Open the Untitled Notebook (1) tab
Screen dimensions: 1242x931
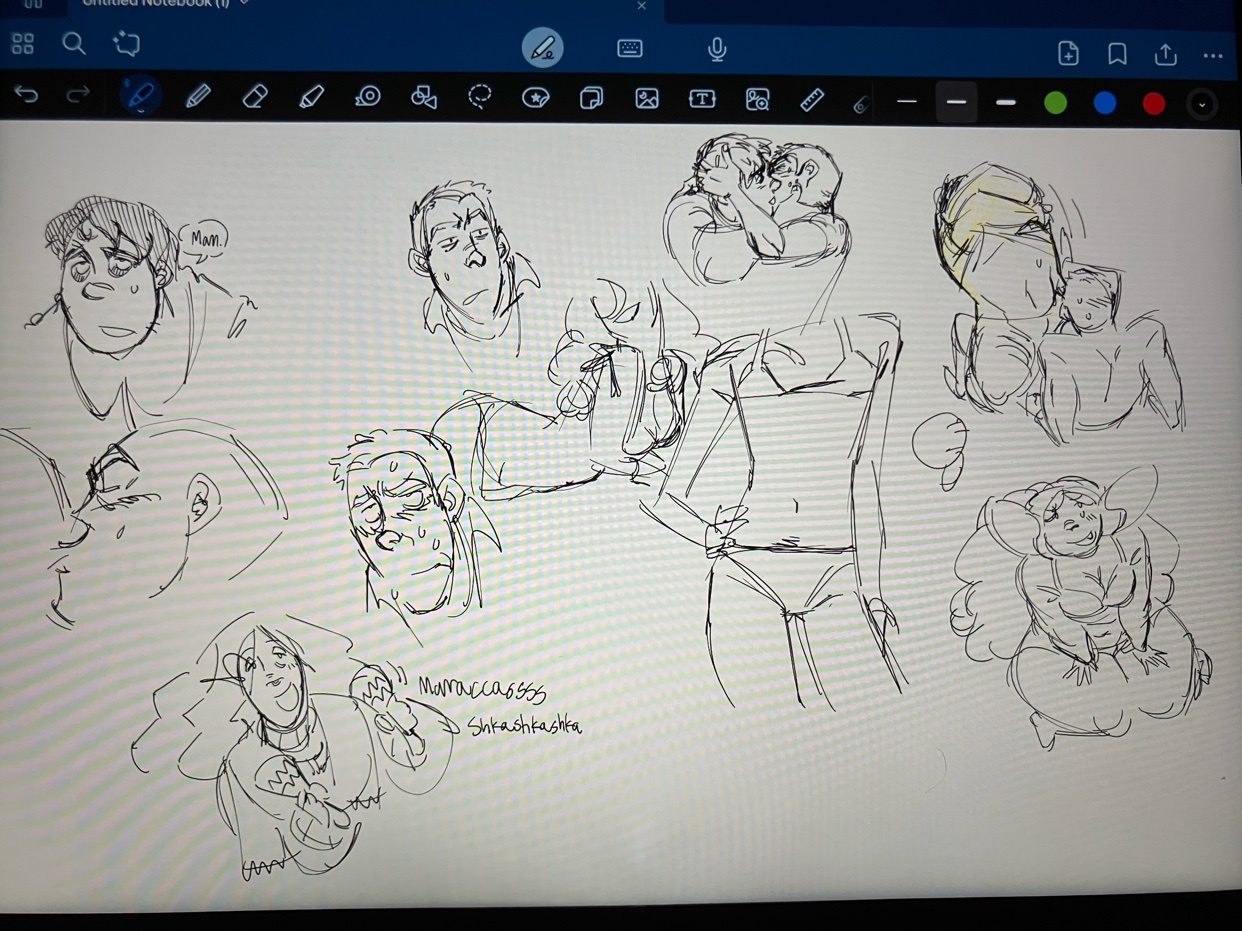coord(155,4)
